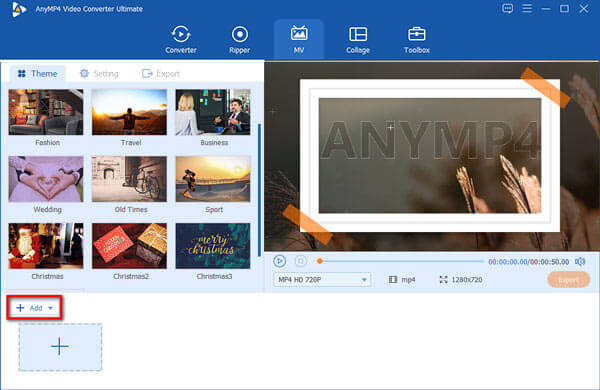Click the AnyMP4 app logo
The height and width of the screenshot is (390, 600).
[18, 9]
